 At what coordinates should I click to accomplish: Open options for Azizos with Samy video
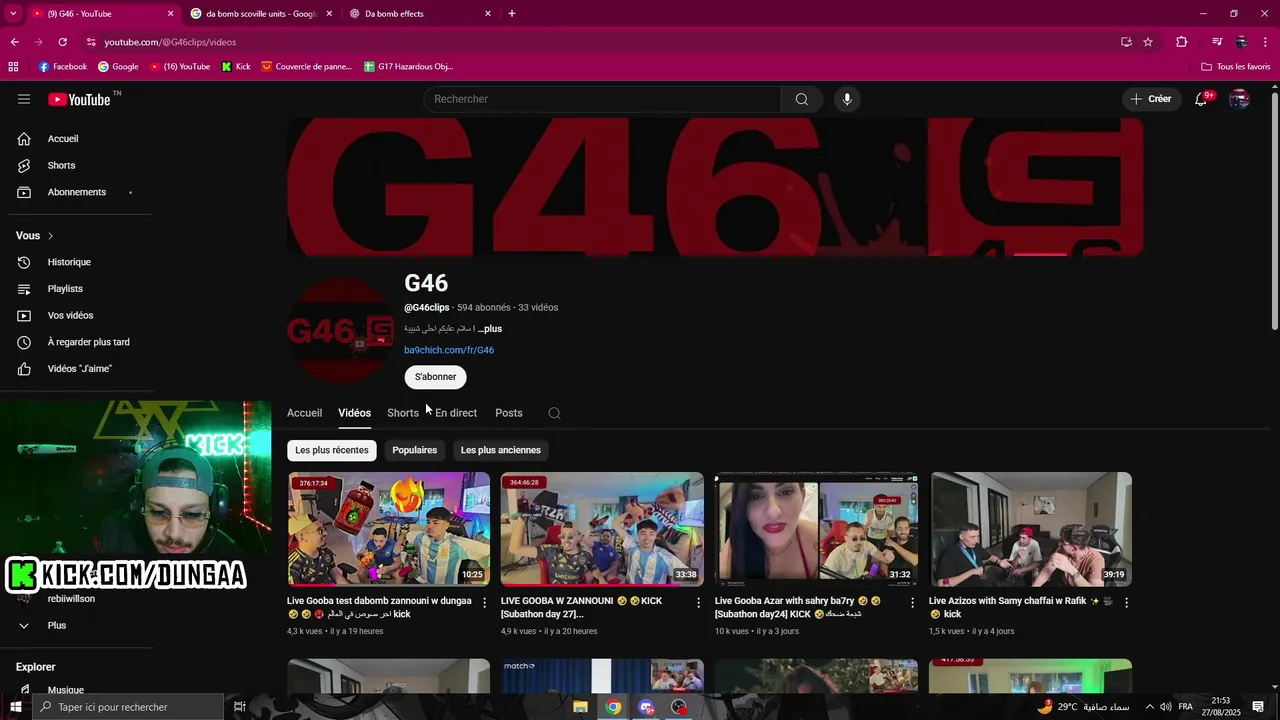click(x=1127, y=602)
